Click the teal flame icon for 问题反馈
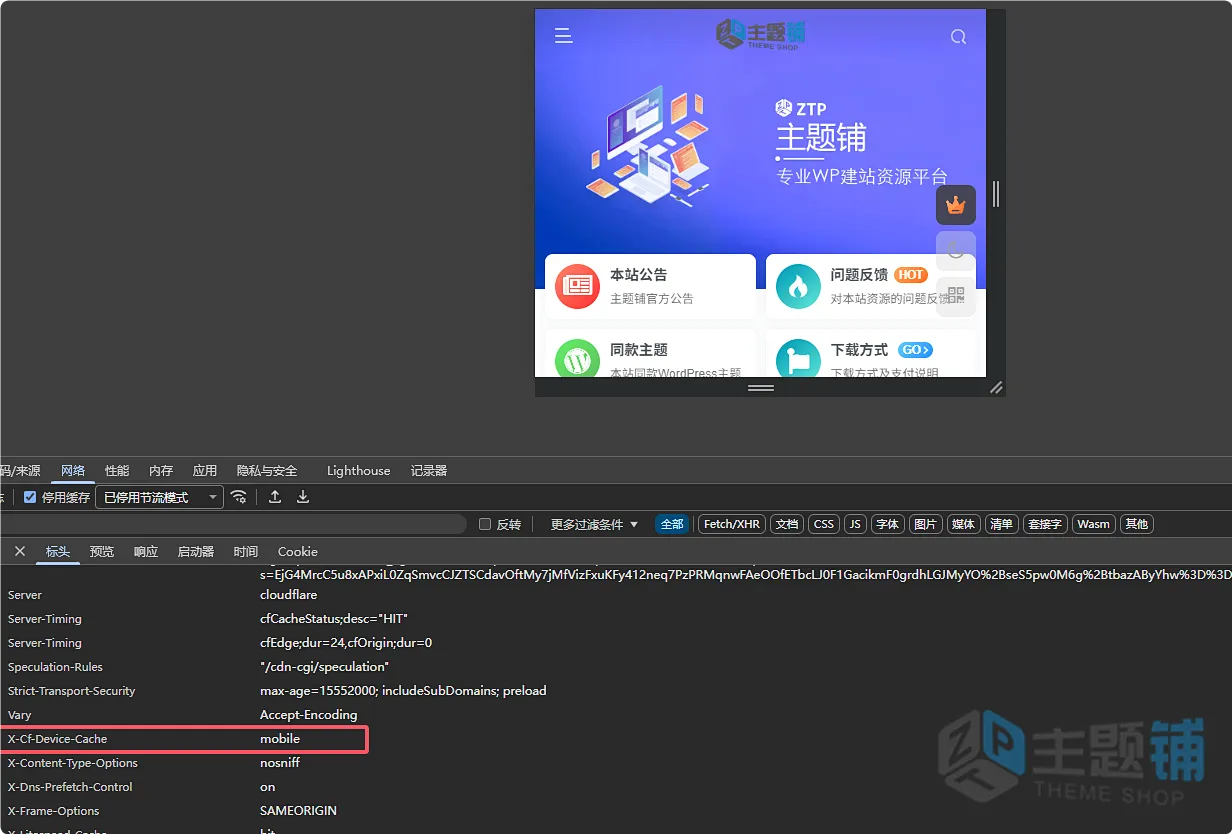The width and height of the screenshot is (1232, 834). click(798, 286)
